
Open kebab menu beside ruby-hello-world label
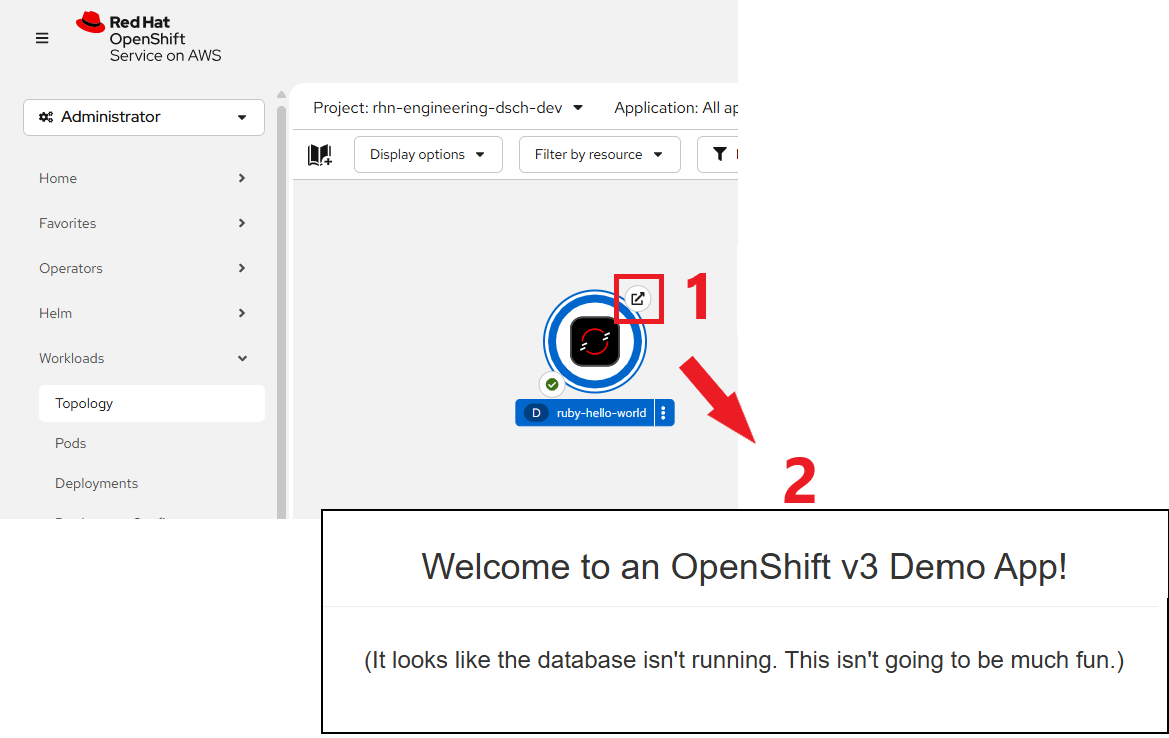coord(664,413)
